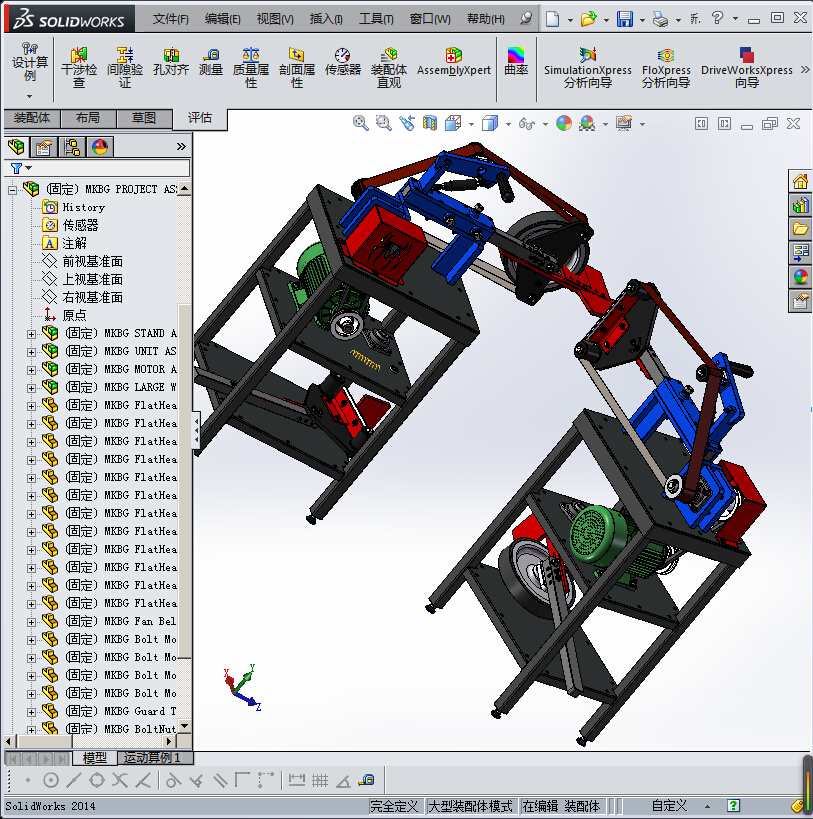Click the New document icon
Screen dimensions: 813x819
[x=552, y=19]
